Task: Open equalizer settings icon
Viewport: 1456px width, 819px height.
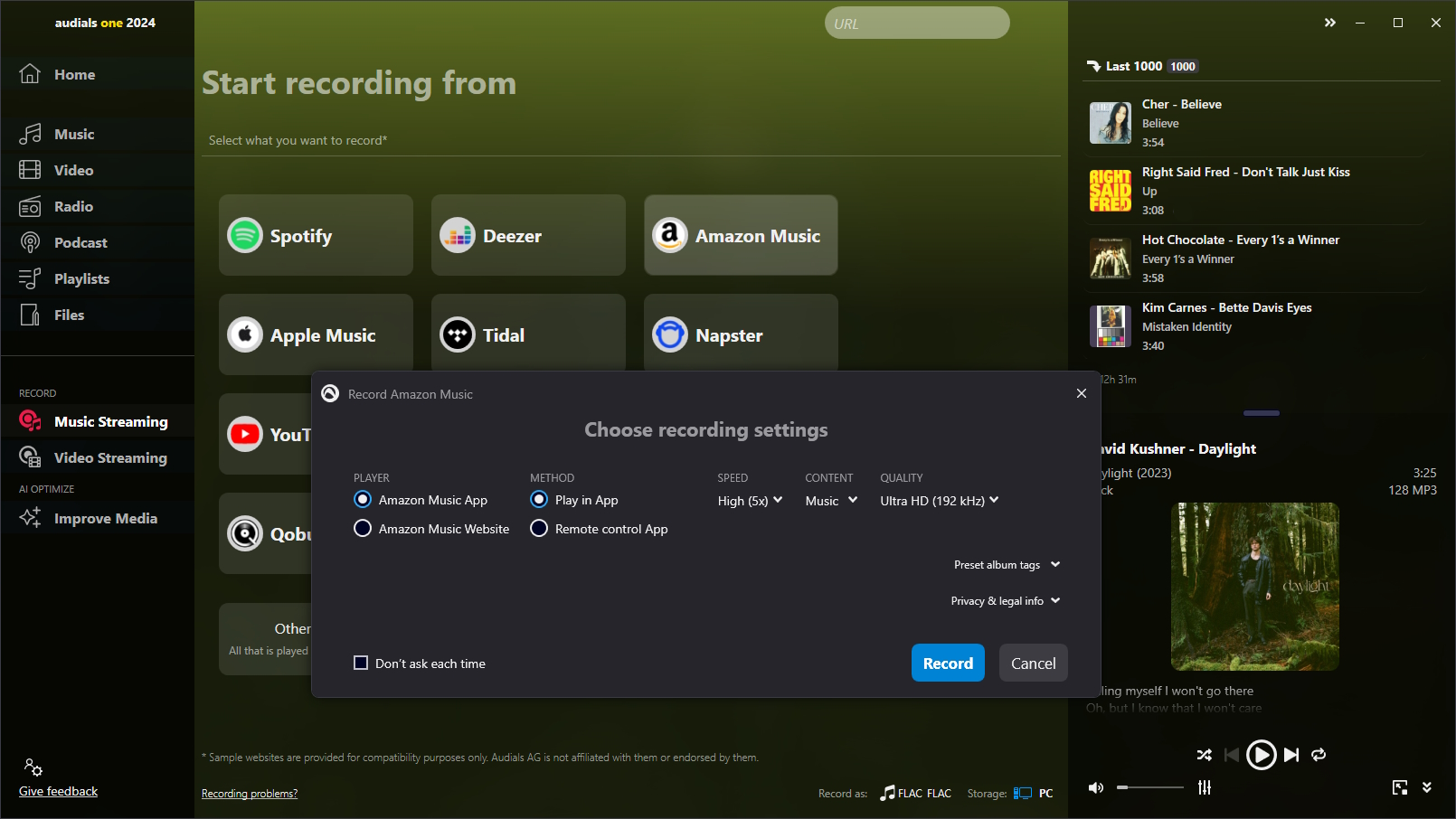Action: 1205,787
